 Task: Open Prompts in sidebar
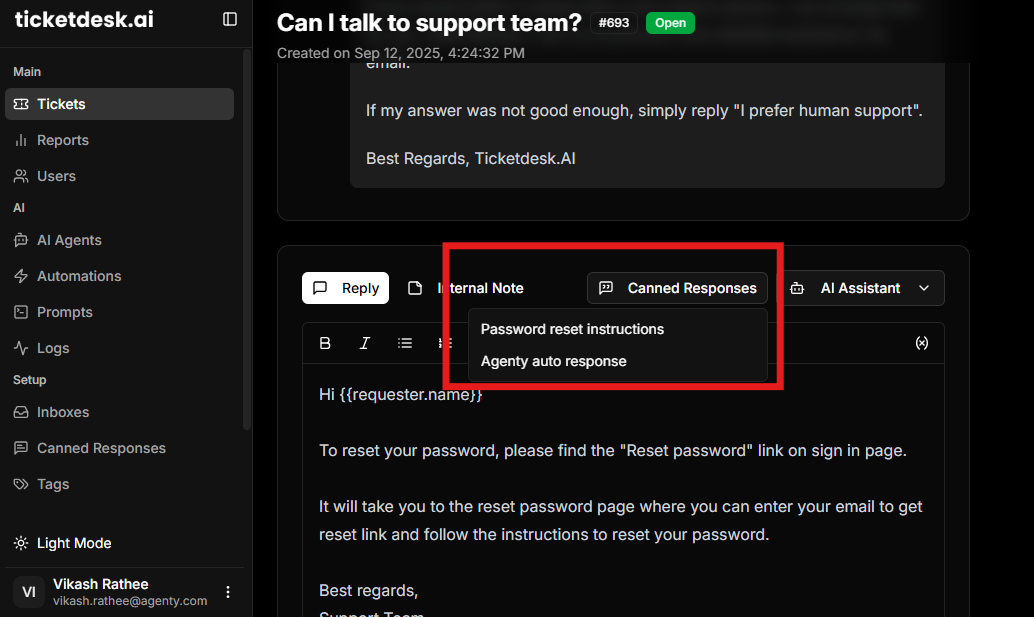click(x=119, y=312)
